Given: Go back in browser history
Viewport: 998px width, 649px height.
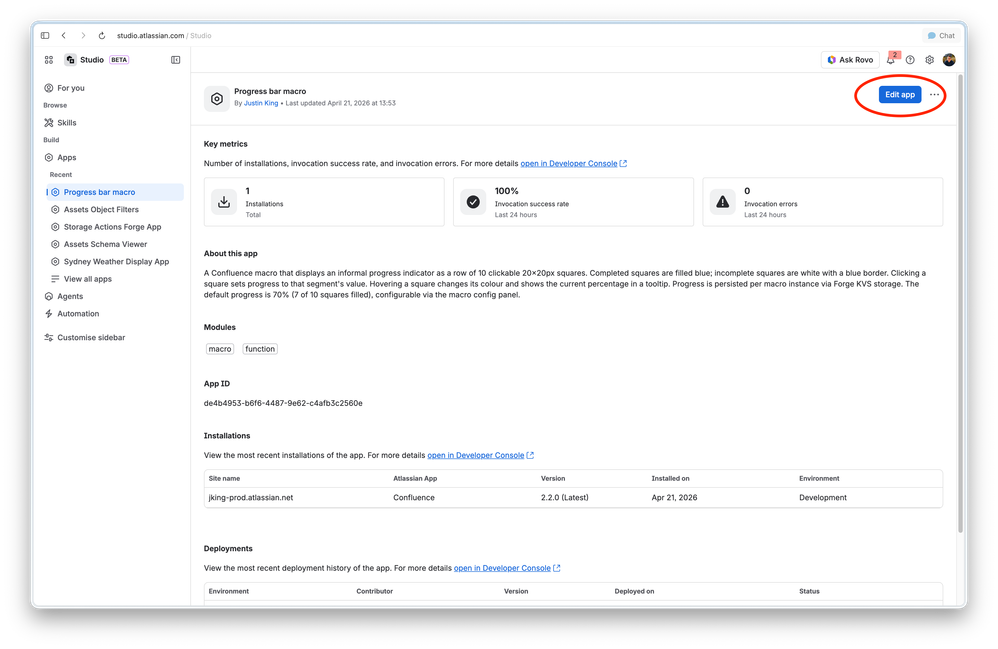Looking at the screenshot, I should coord(64,36).
